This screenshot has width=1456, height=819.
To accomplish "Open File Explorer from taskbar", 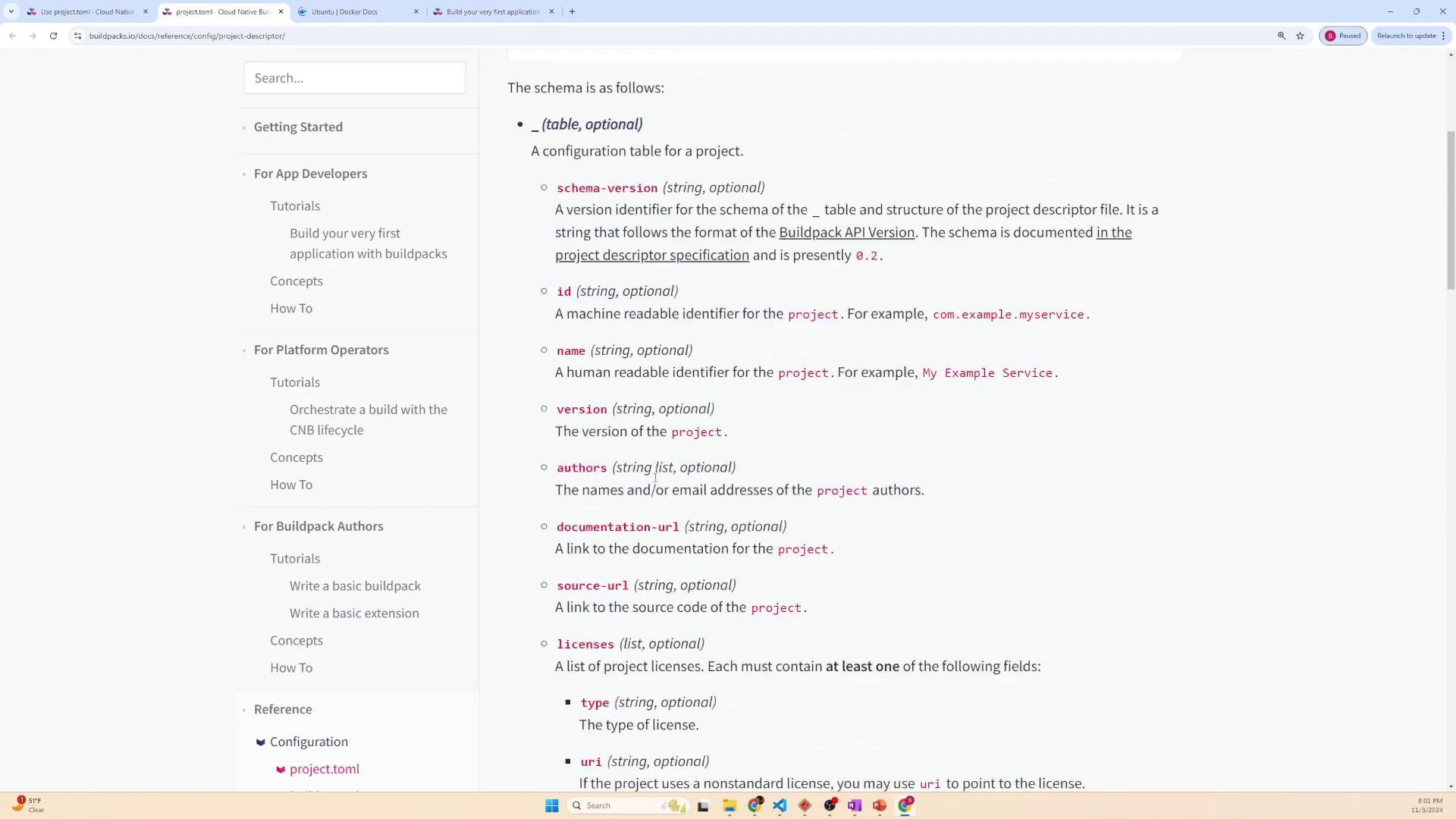I will pos(730,805).
